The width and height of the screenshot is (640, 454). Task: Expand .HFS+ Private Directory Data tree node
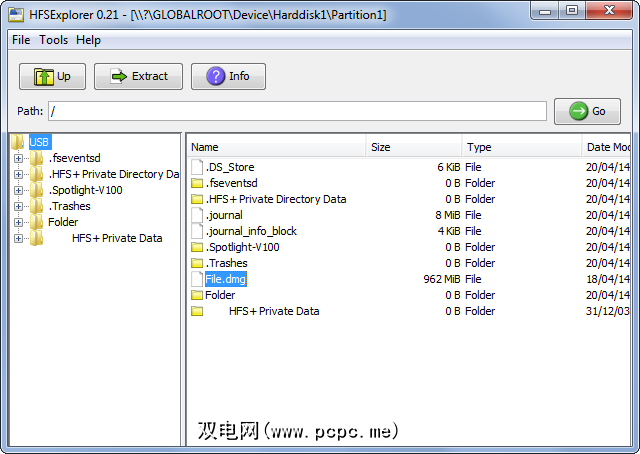coord(18,174)
